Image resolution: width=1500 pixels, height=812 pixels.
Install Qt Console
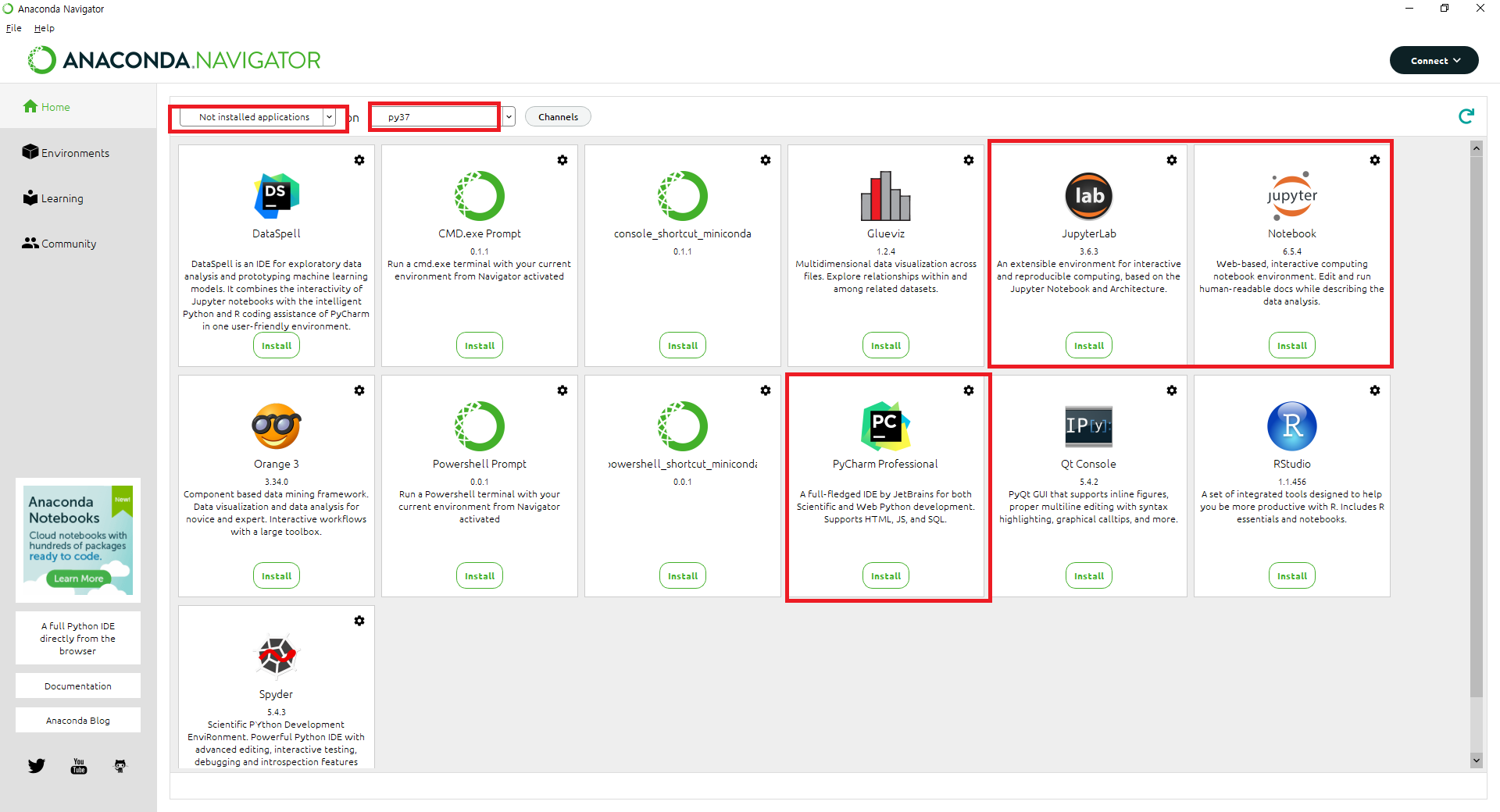coord(1089,575)
